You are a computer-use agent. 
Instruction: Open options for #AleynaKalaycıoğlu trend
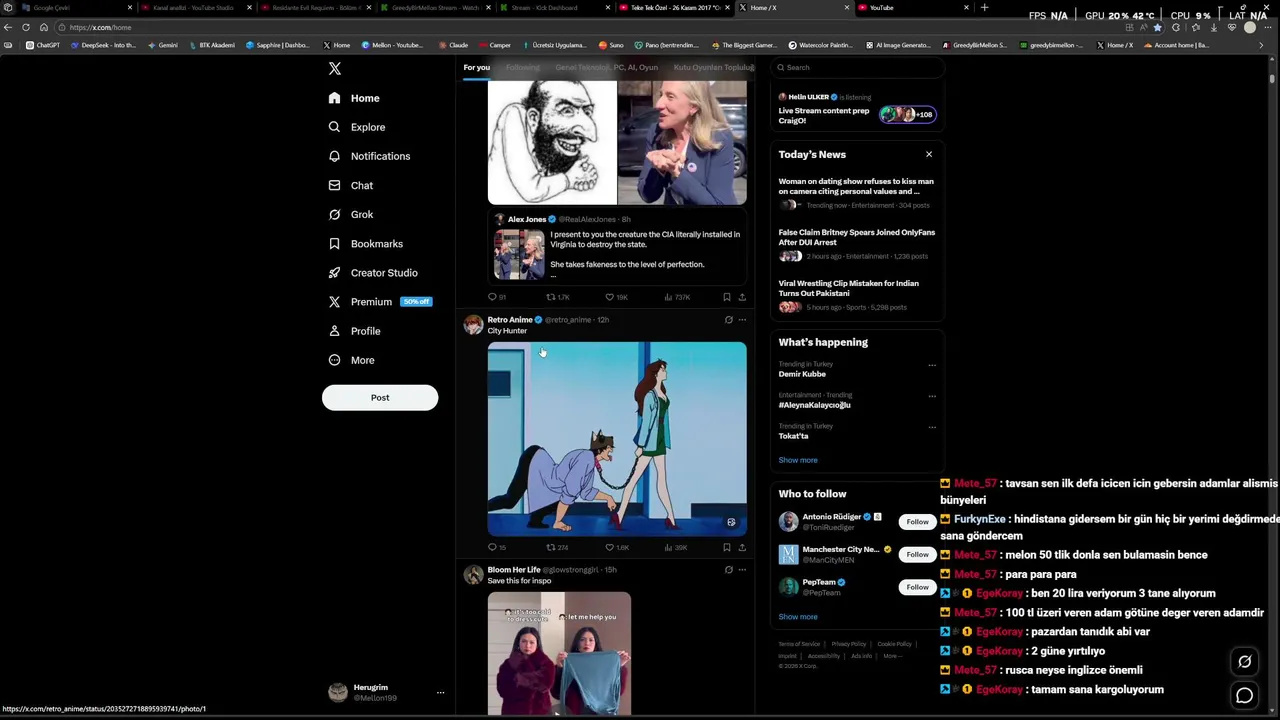pos(932,396)
